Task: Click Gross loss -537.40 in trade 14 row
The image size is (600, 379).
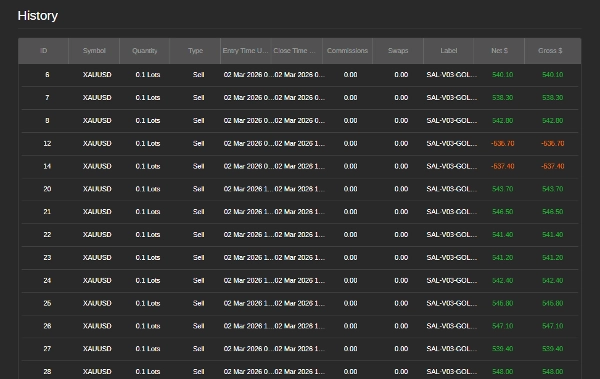Action: coord(553,166)
